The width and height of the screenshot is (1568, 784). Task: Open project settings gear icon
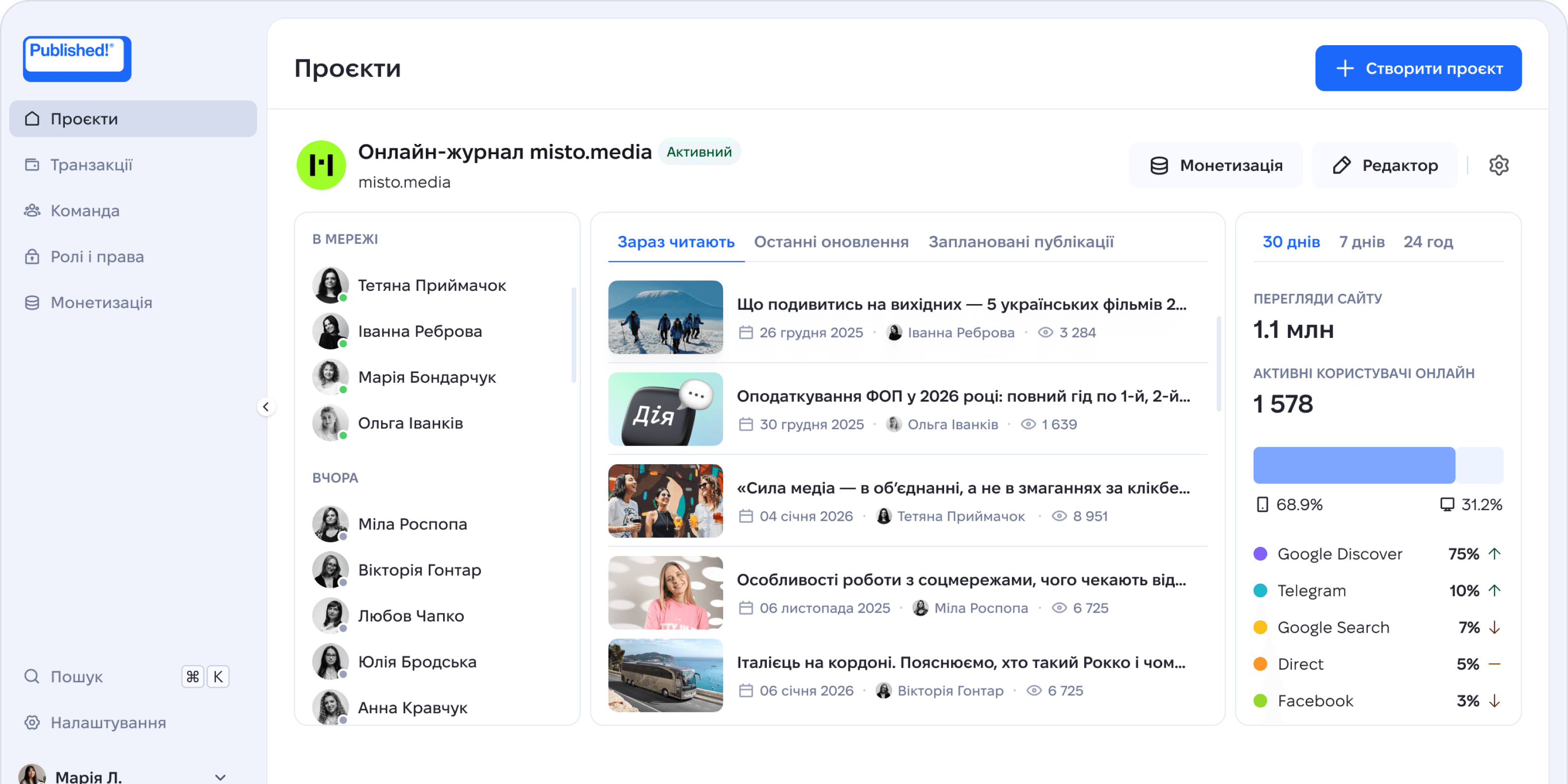[1498, 166]
